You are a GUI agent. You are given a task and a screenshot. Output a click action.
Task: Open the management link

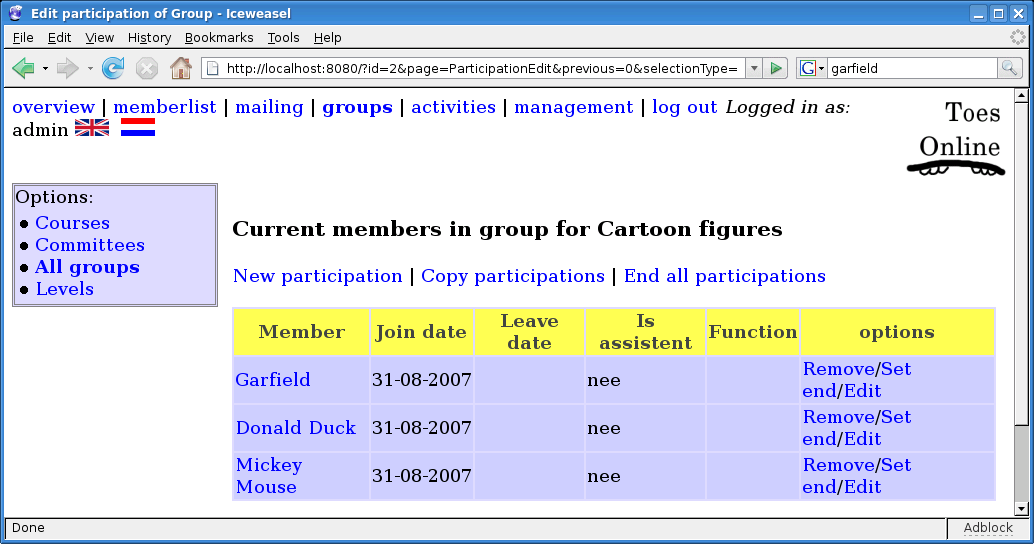573,107
